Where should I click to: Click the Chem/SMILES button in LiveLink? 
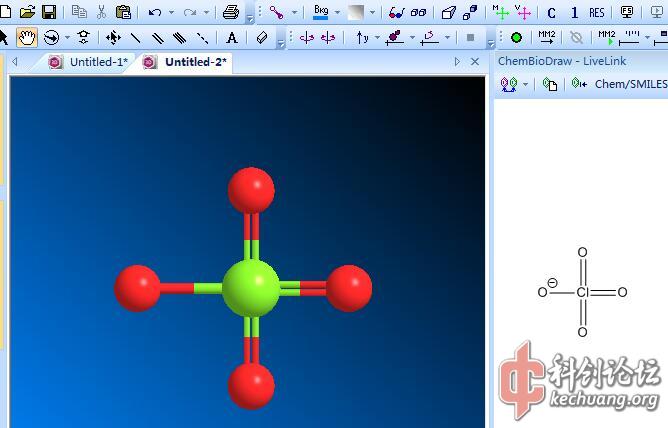pyautogui.click(x=628, y=84)
